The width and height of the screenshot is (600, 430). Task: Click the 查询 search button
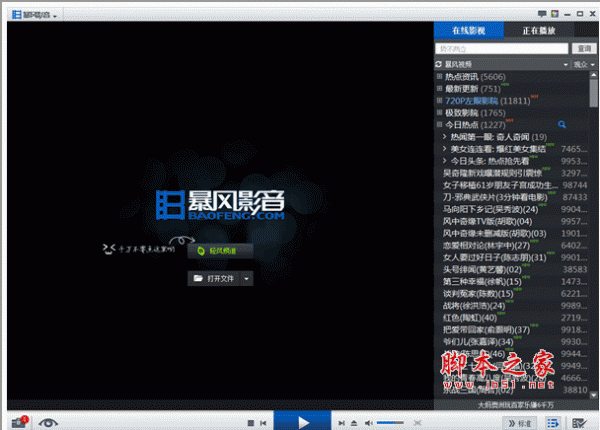click(x=584, y=49)
